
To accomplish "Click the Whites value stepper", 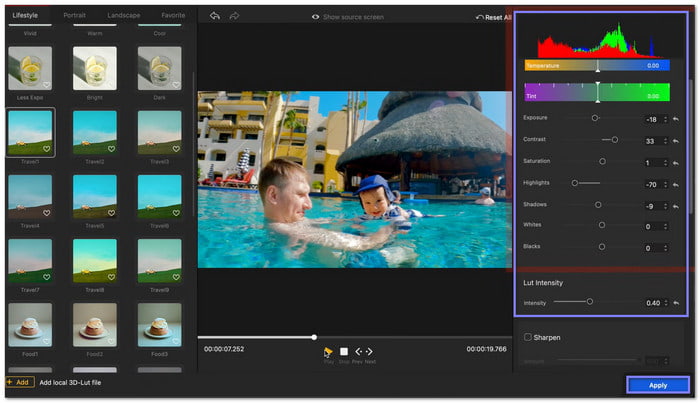I will tap(666, 226).
